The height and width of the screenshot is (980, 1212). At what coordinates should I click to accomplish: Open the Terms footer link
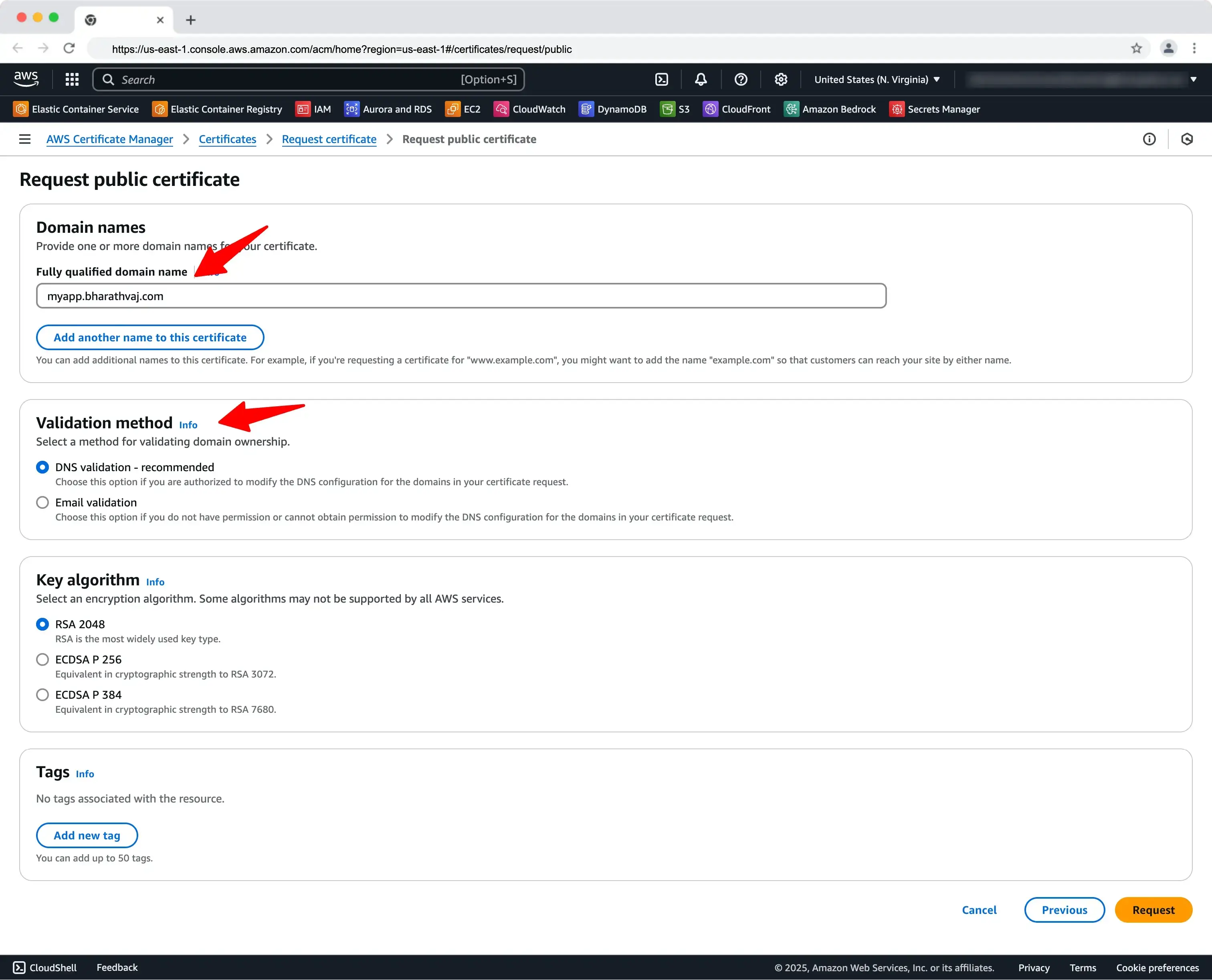coord(1082,967)
